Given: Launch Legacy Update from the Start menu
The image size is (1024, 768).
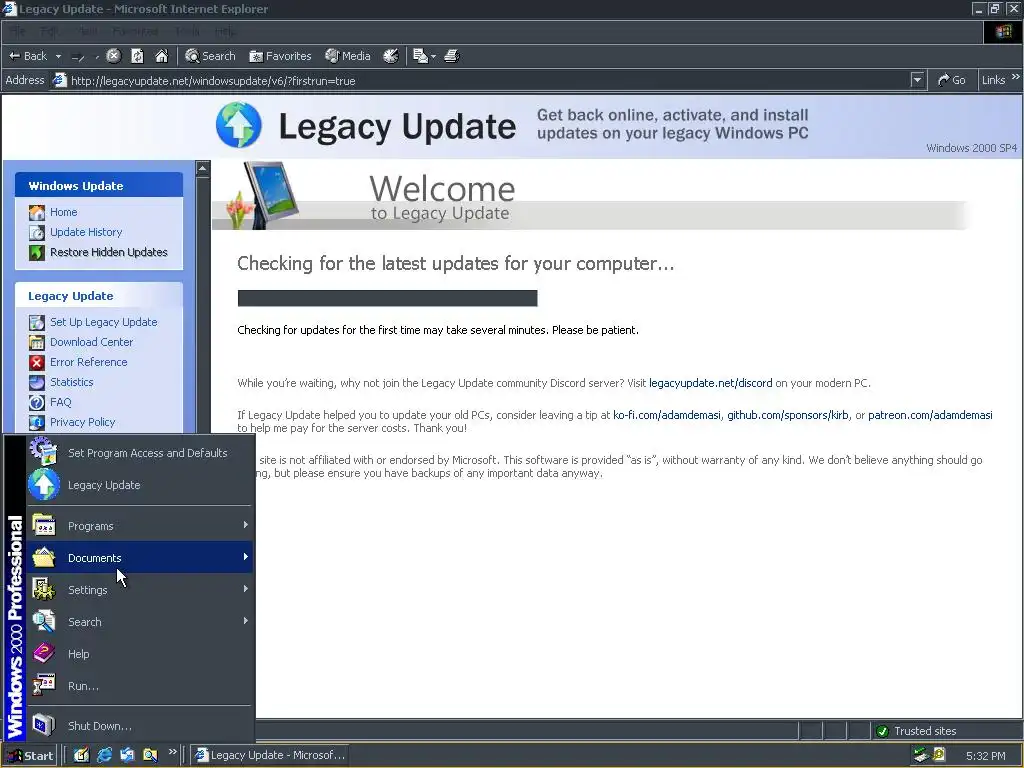Looking at the screenshot, I should click(139, 485).
